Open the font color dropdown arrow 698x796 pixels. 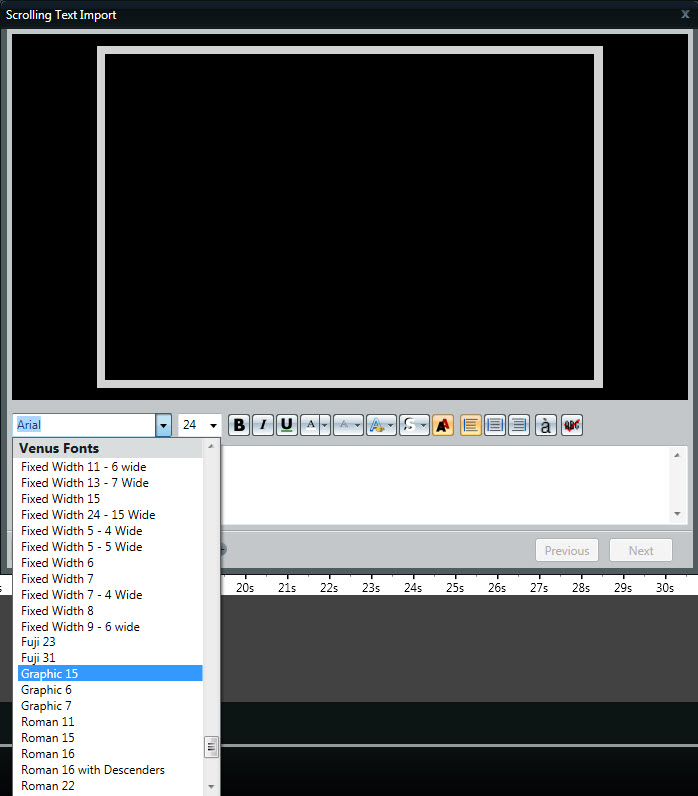click(325, 425)
